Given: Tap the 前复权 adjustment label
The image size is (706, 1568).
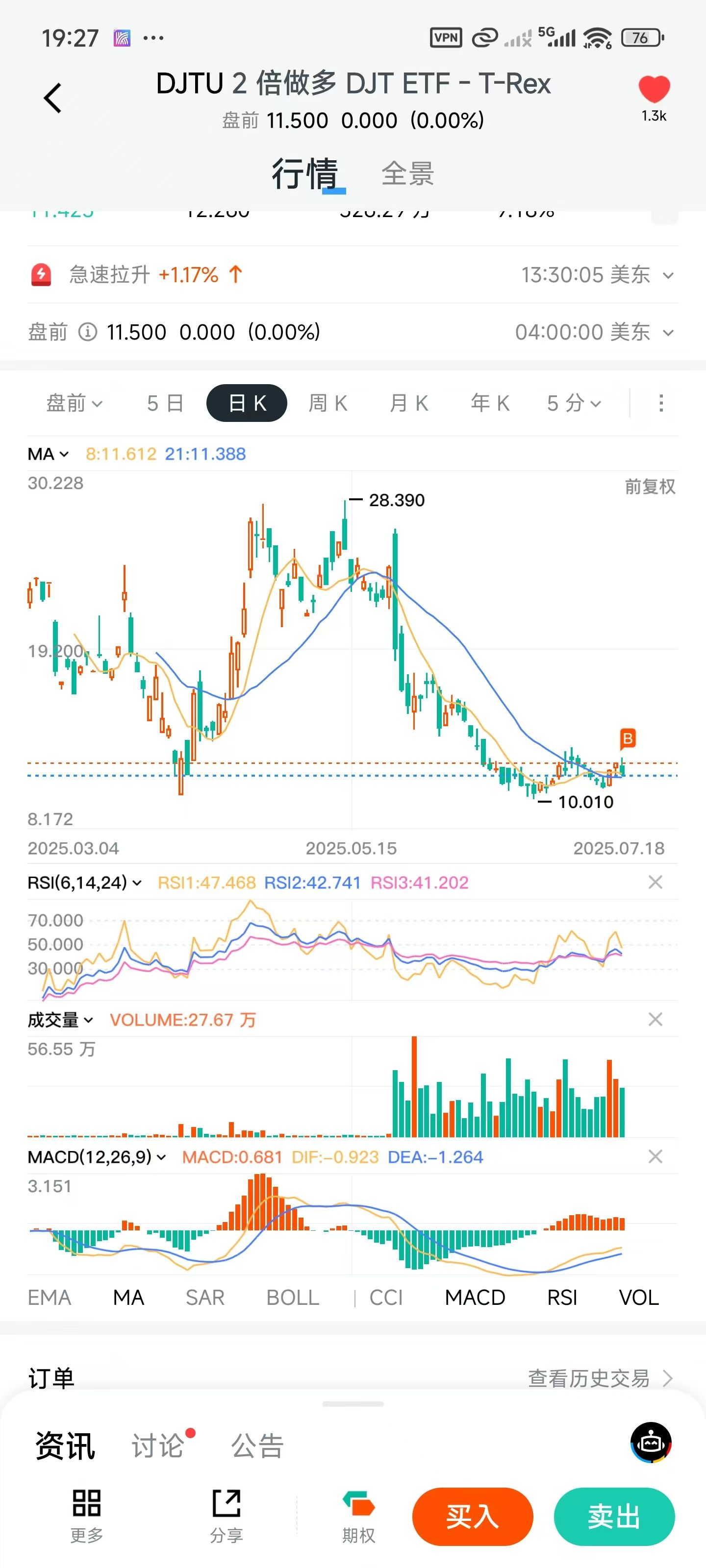Looking at the screenshot, I should [x=650, y=487].
